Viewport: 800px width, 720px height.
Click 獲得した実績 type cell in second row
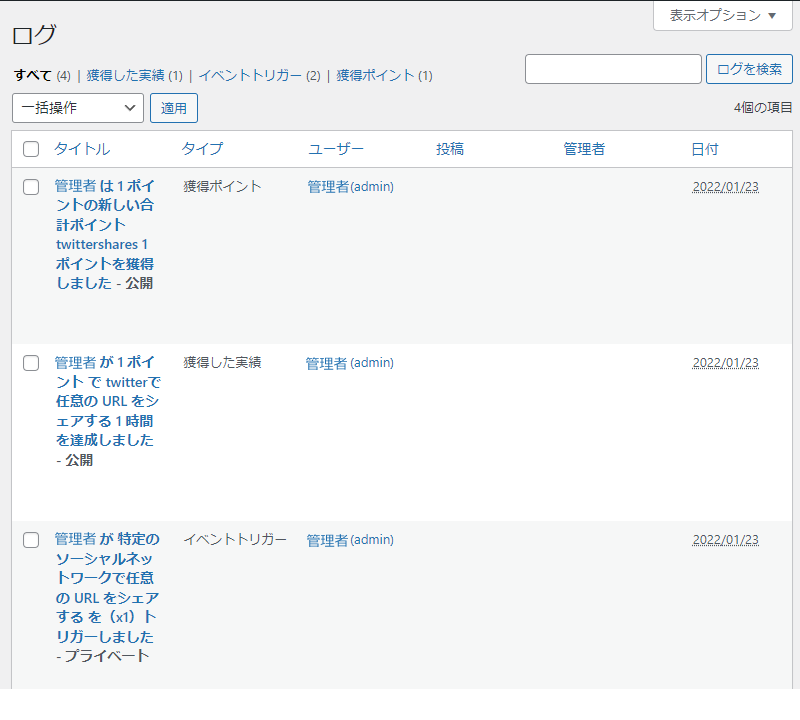(x=222, y=362)
